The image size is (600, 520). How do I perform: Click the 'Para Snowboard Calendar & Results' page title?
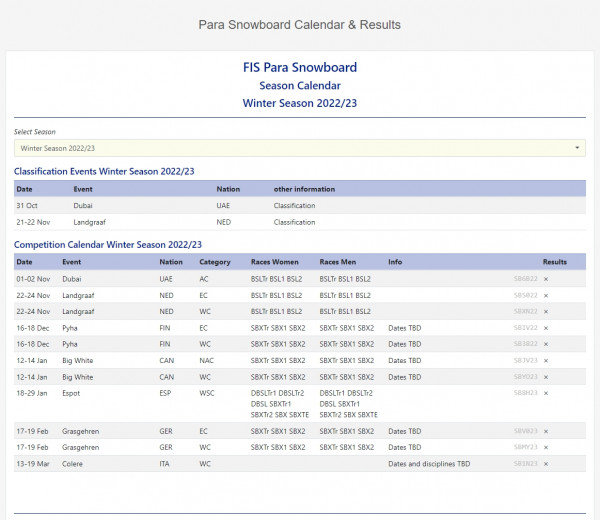pyautogui.click(x=300, y=25)
